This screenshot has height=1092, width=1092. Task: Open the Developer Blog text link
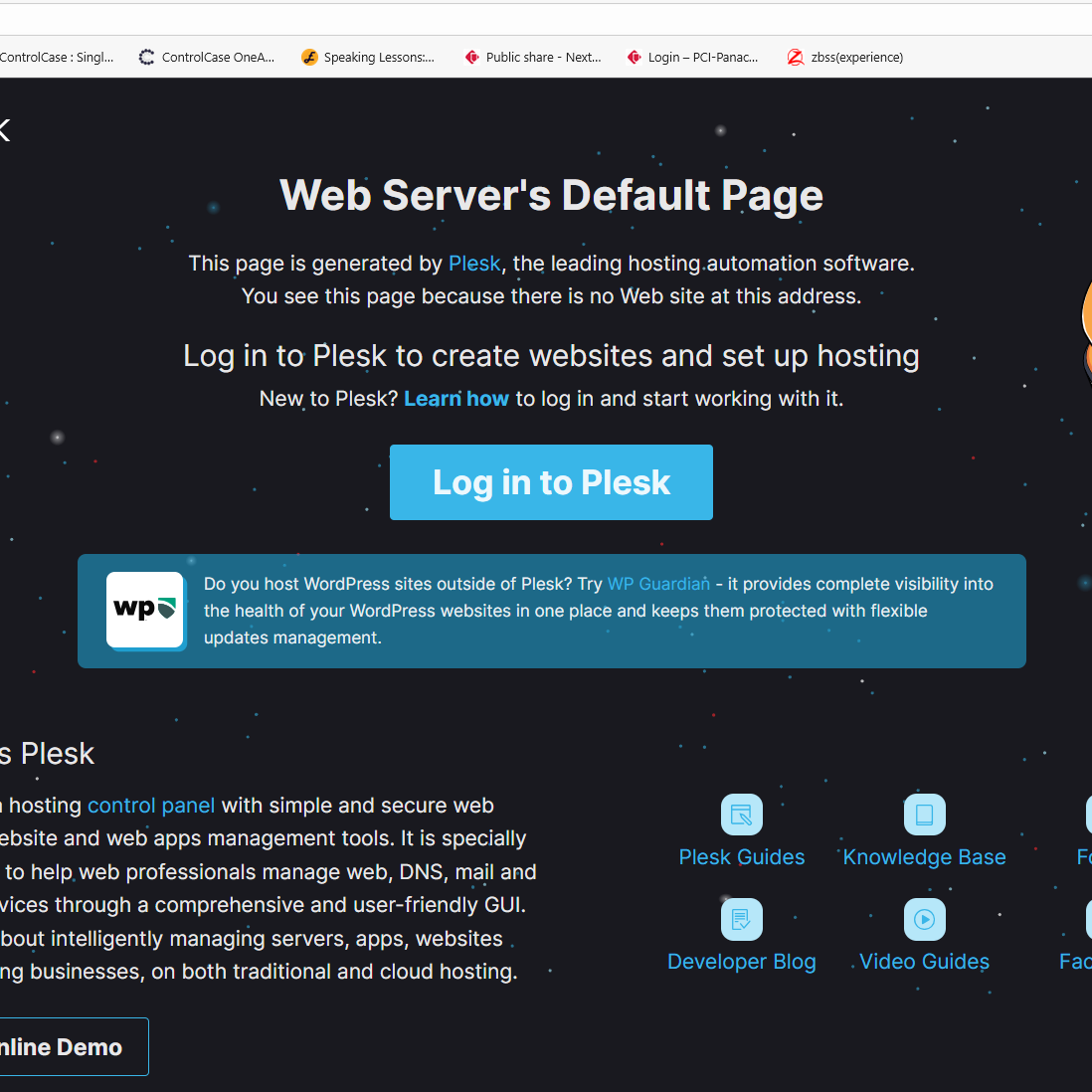[742, 961]
